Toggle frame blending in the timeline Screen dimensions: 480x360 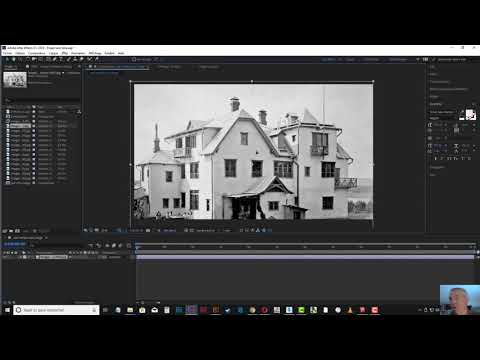114,245
